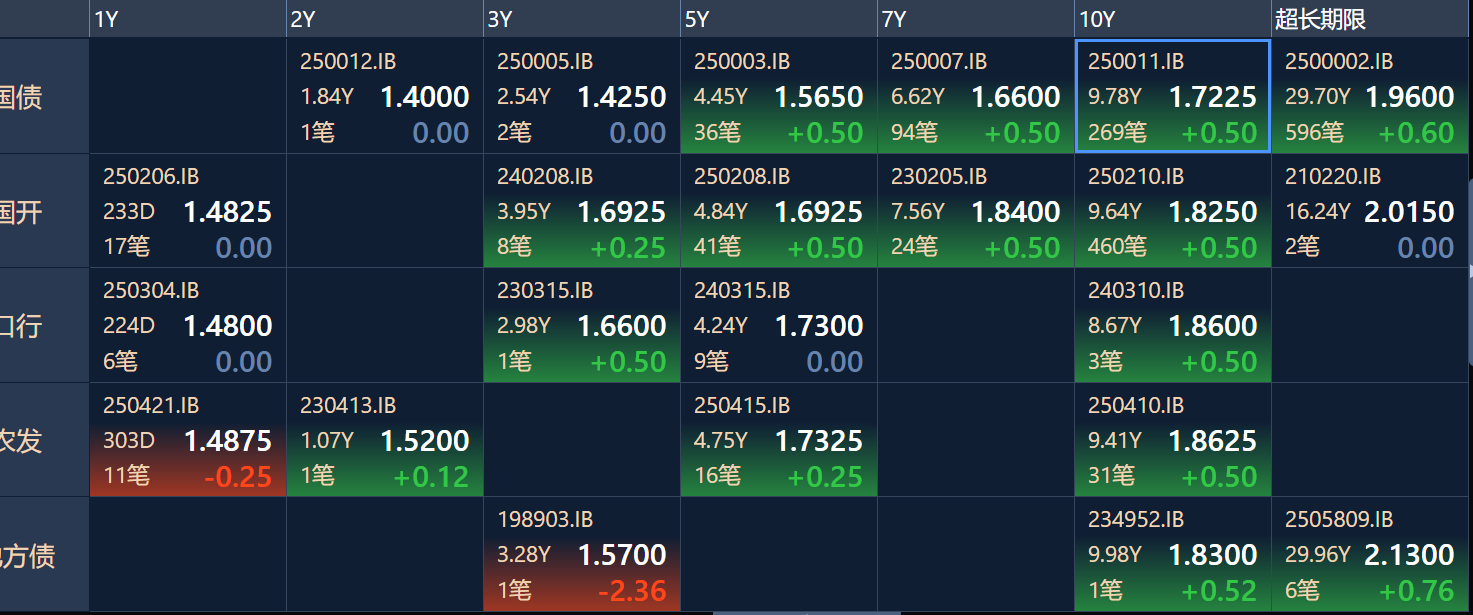The height and width of the screenshot is (615, 1473).
Task: Open bond code 210220.IB
Action: point(1333,177)
